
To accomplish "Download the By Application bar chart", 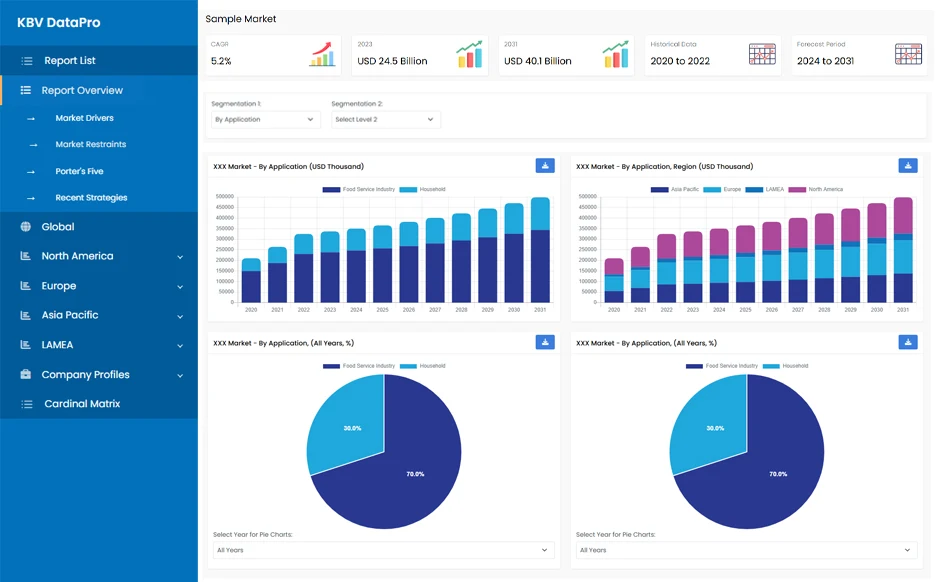I will pos(545,166).
